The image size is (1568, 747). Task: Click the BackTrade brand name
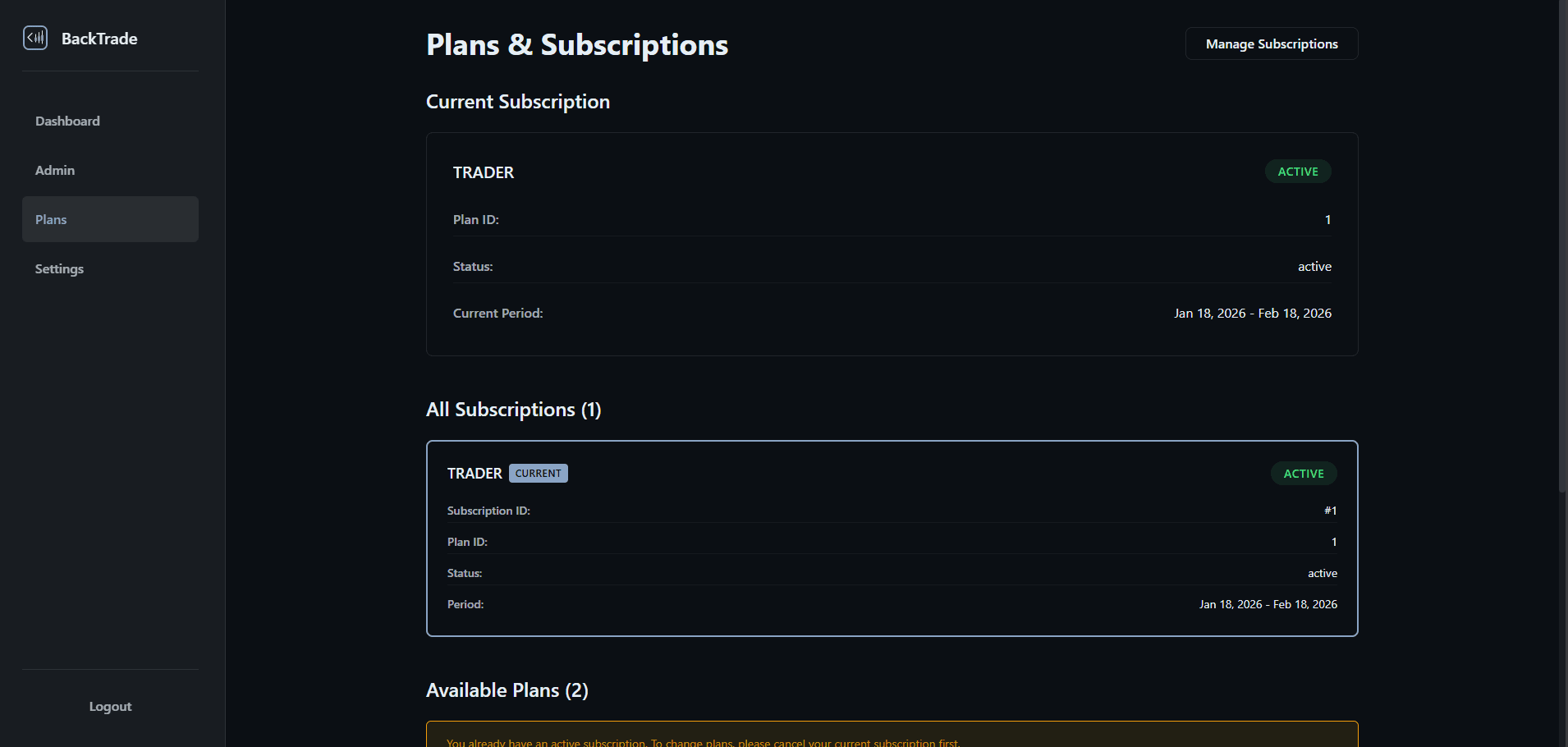(99, 39)
